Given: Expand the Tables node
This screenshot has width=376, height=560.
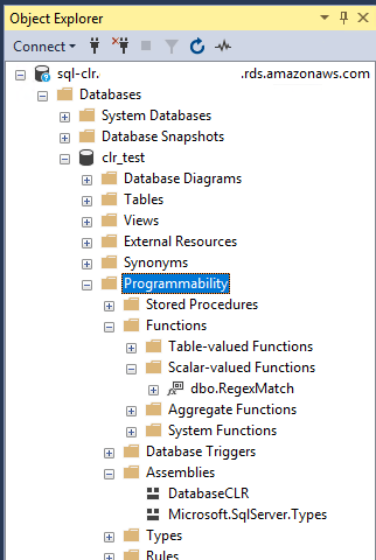Looking at the screenshot, I should tap(87, 201).
